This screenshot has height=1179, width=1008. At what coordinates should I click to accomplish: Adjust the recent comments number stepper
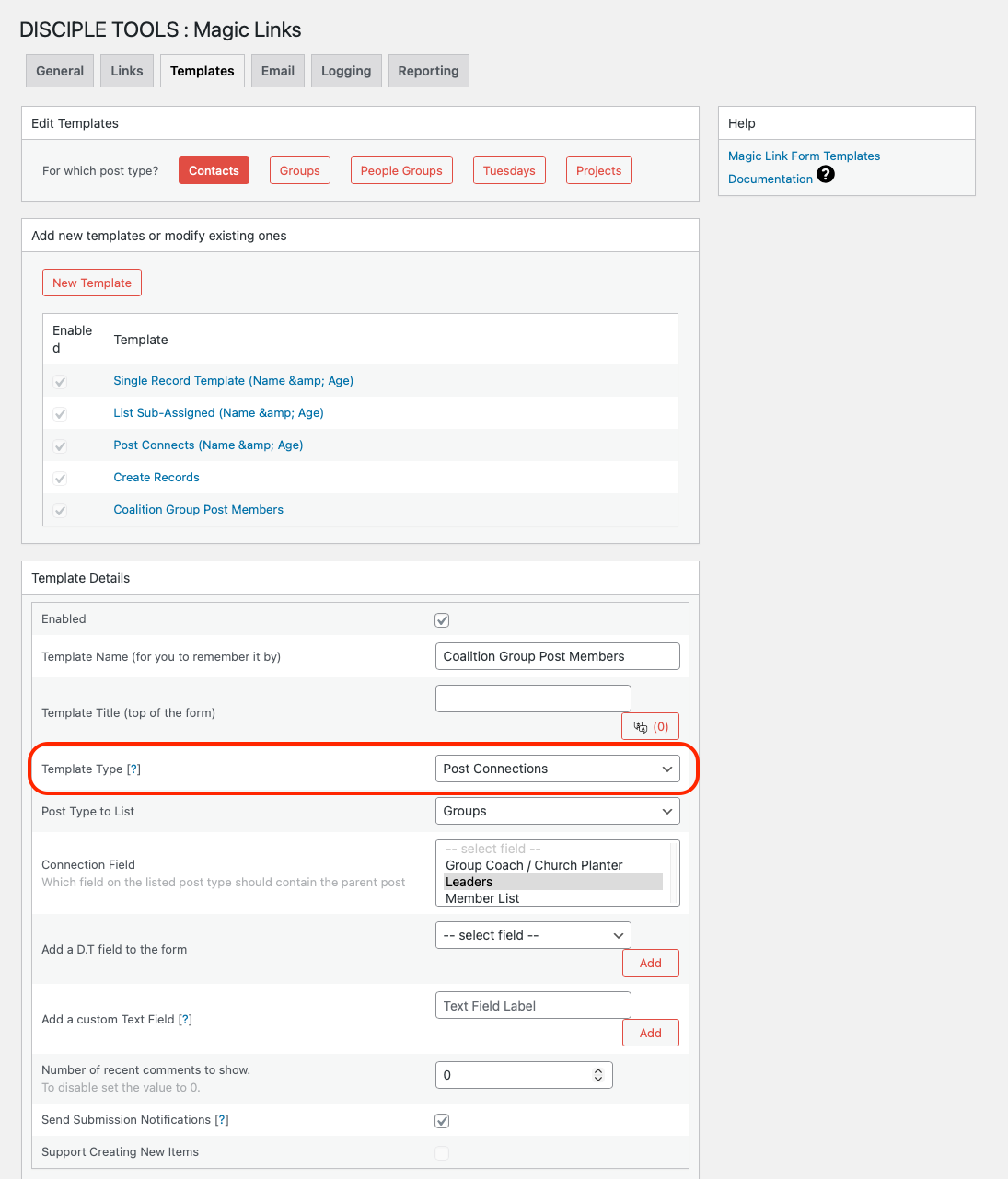(598, 1075)
